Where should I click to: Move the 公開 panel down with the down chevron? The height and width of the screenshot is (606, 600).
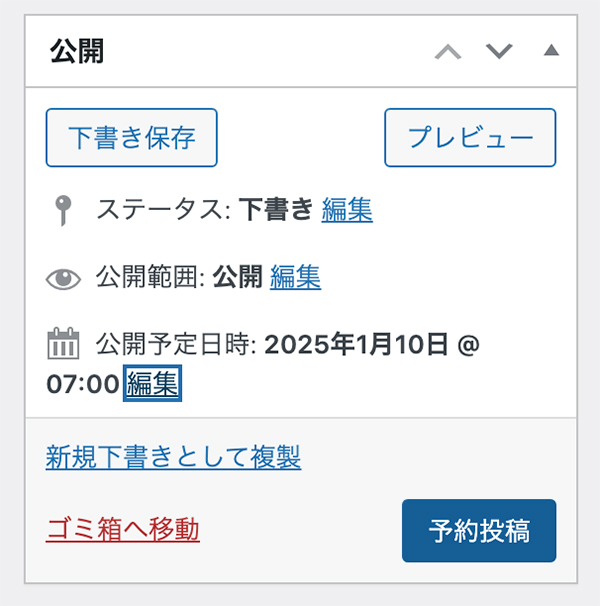point(499,51)
